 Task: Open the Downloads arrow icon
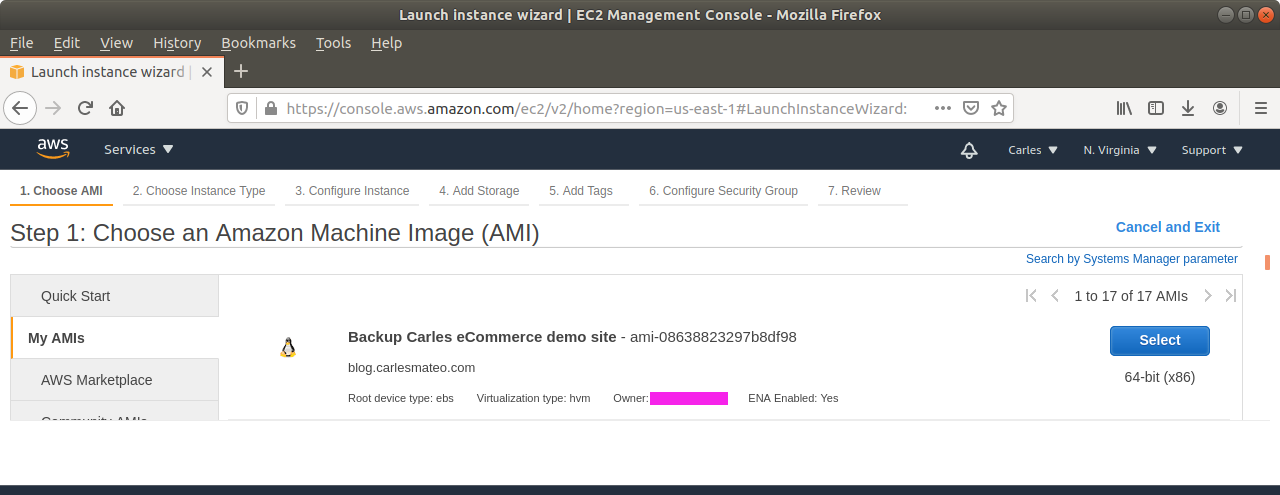tap(1188, 108)
